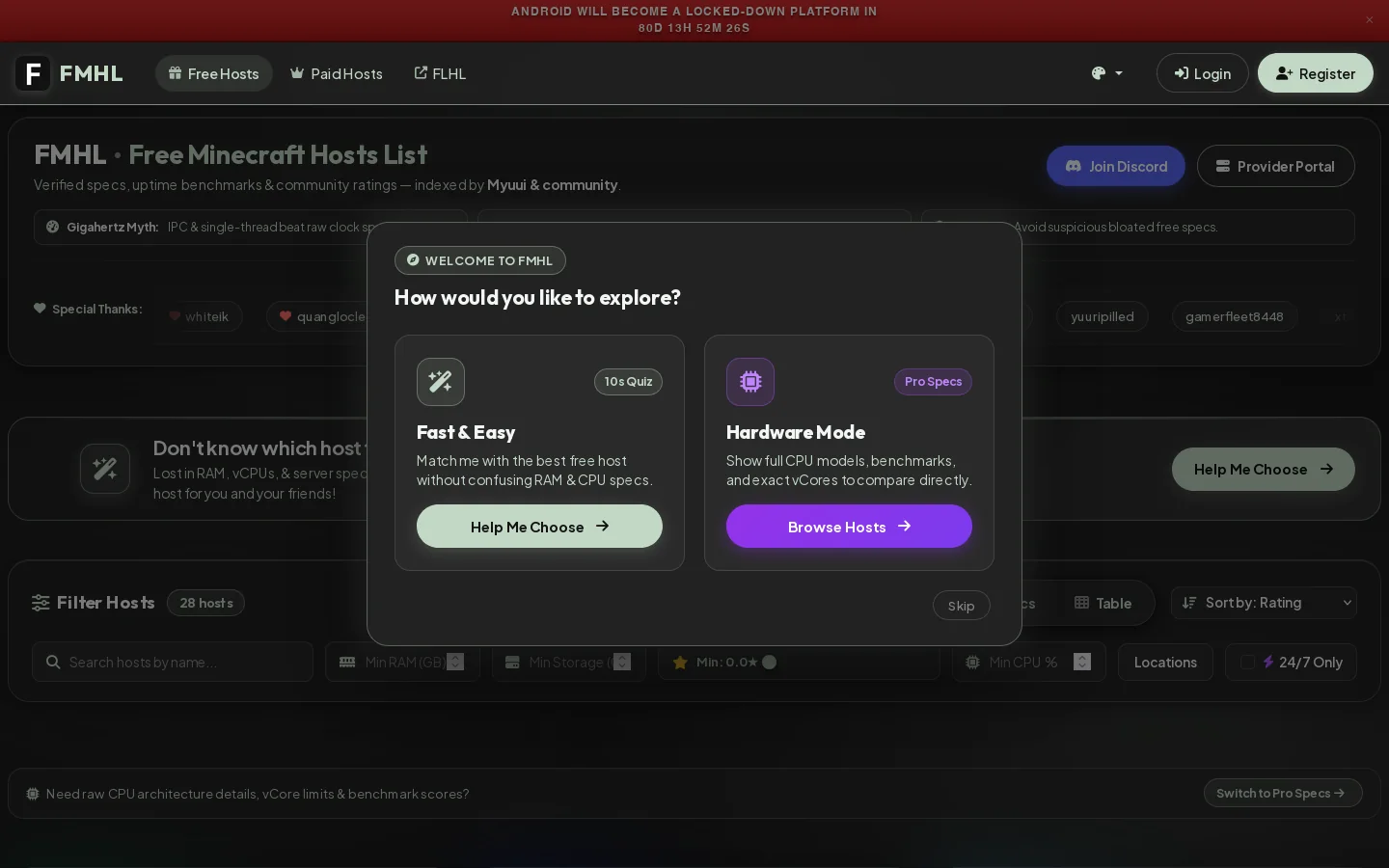The image size is (1389, 868).
Task: Click the purple Browse Hosts button
Action: 849,527
